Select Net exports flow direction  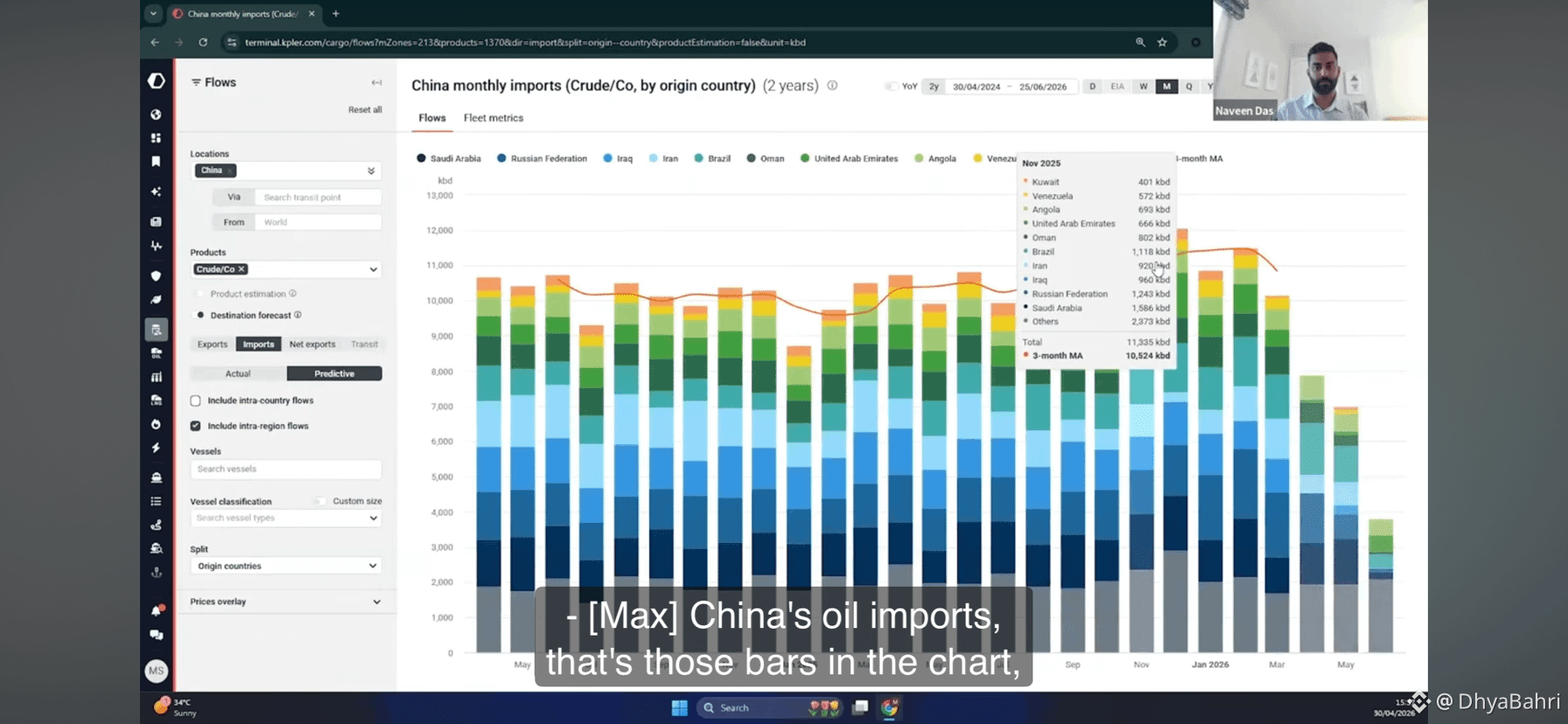(x=312, y=345)
